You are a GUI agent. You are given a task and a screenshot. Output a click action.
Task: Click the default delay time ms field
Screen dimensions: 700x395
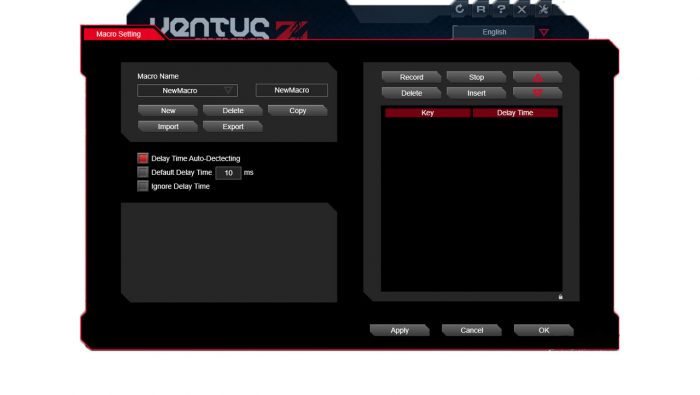click(228, 173)
